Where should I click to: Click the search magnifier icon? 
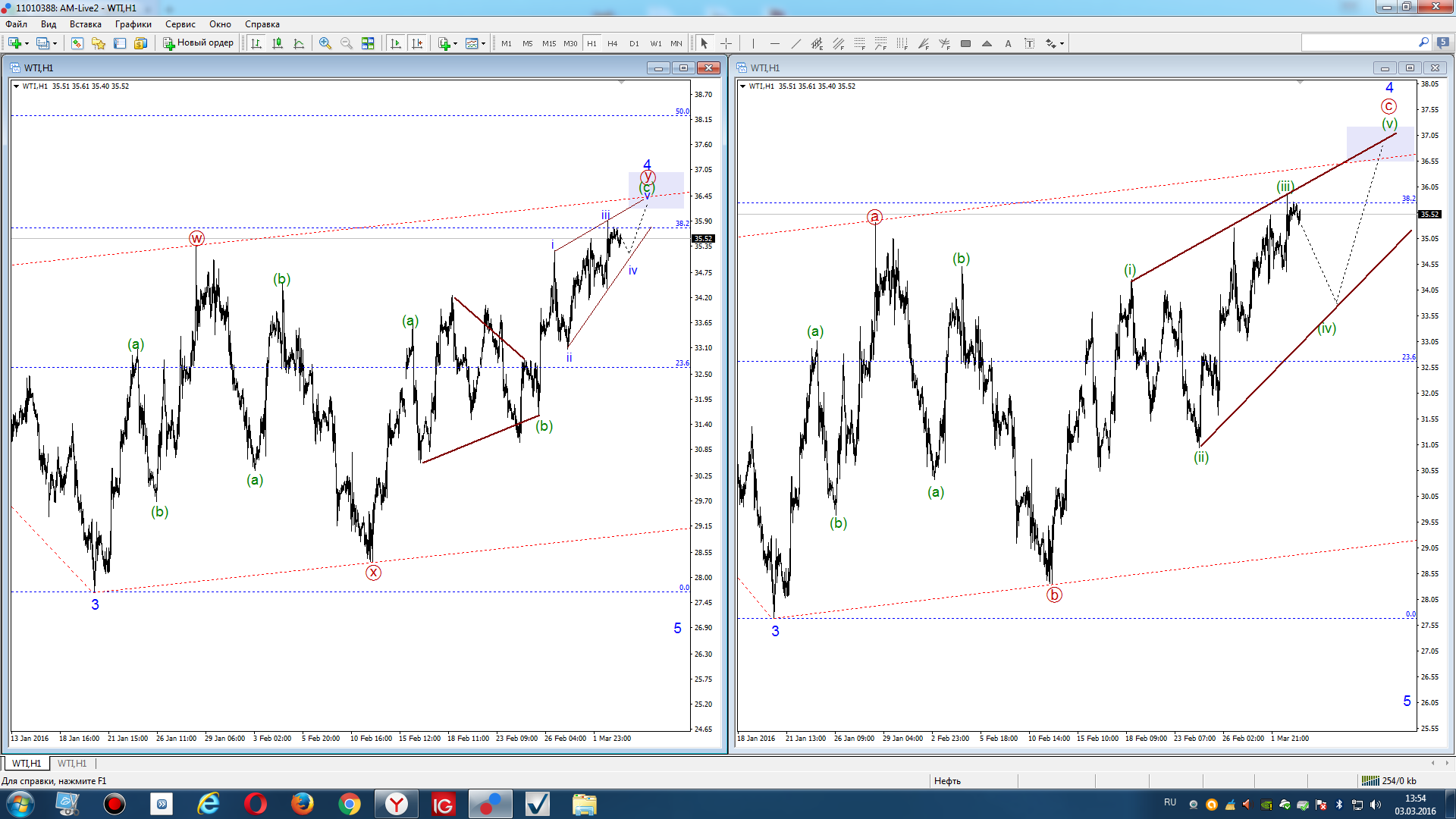click(x=1423, y=42)
